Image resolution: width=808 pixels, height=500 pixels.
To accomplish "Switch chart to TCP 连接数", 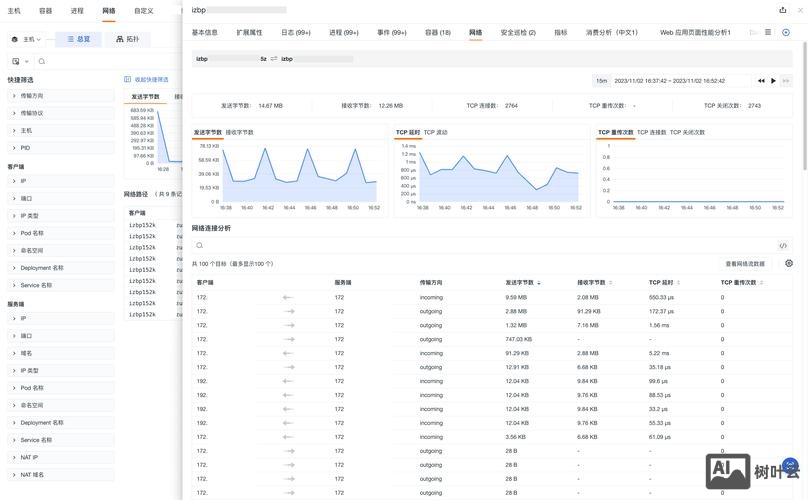I will tap(651, 132).
